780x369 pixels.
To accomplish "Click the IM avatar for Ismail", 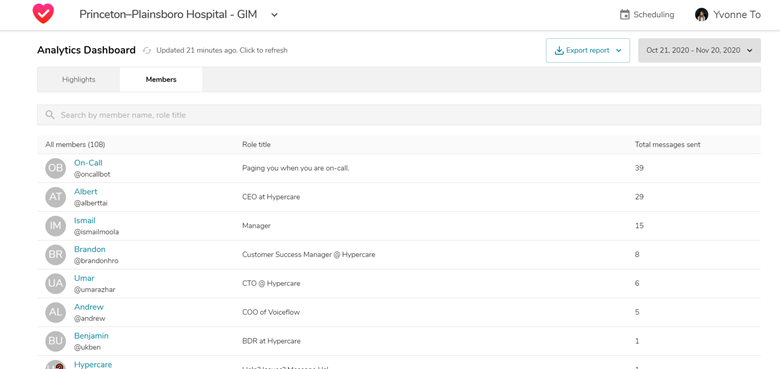I will [56, 226].
